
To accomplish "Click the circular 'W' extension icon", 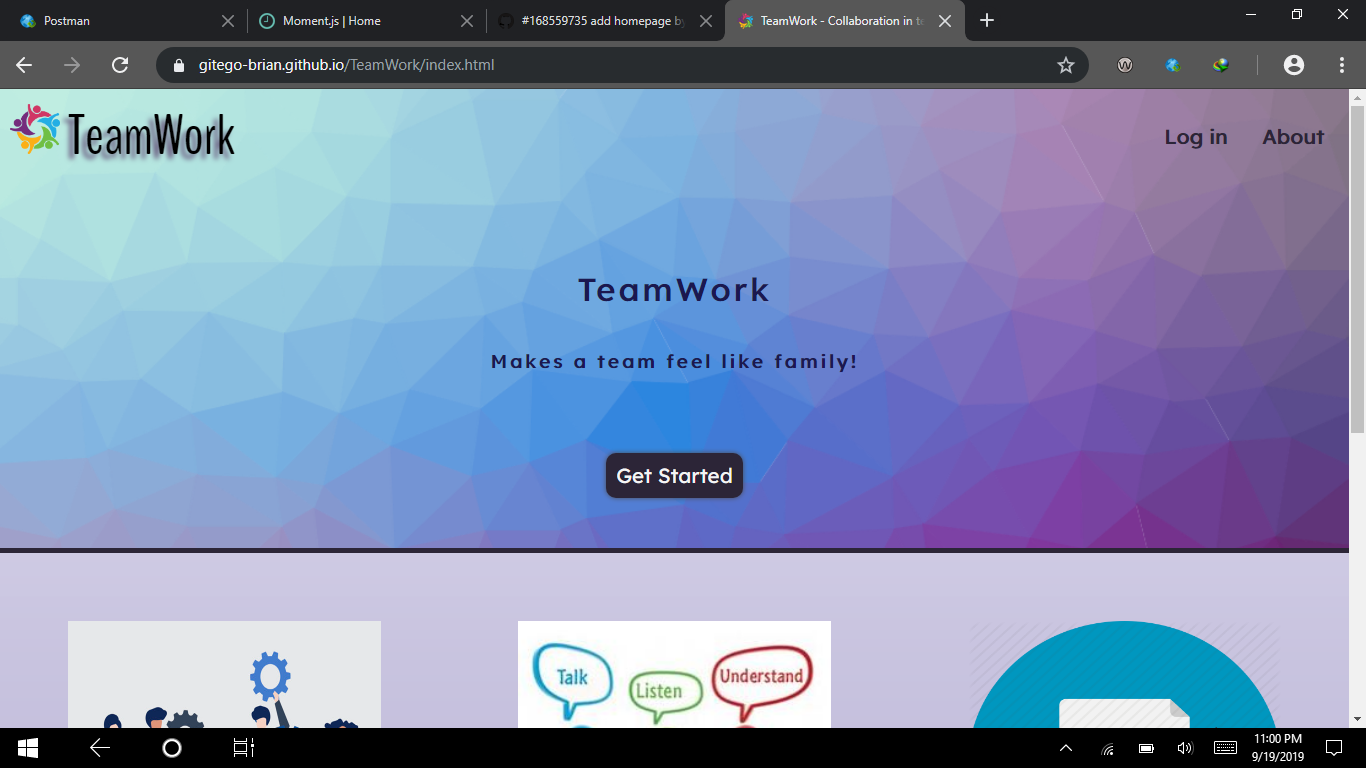I will coord(1125,65).
